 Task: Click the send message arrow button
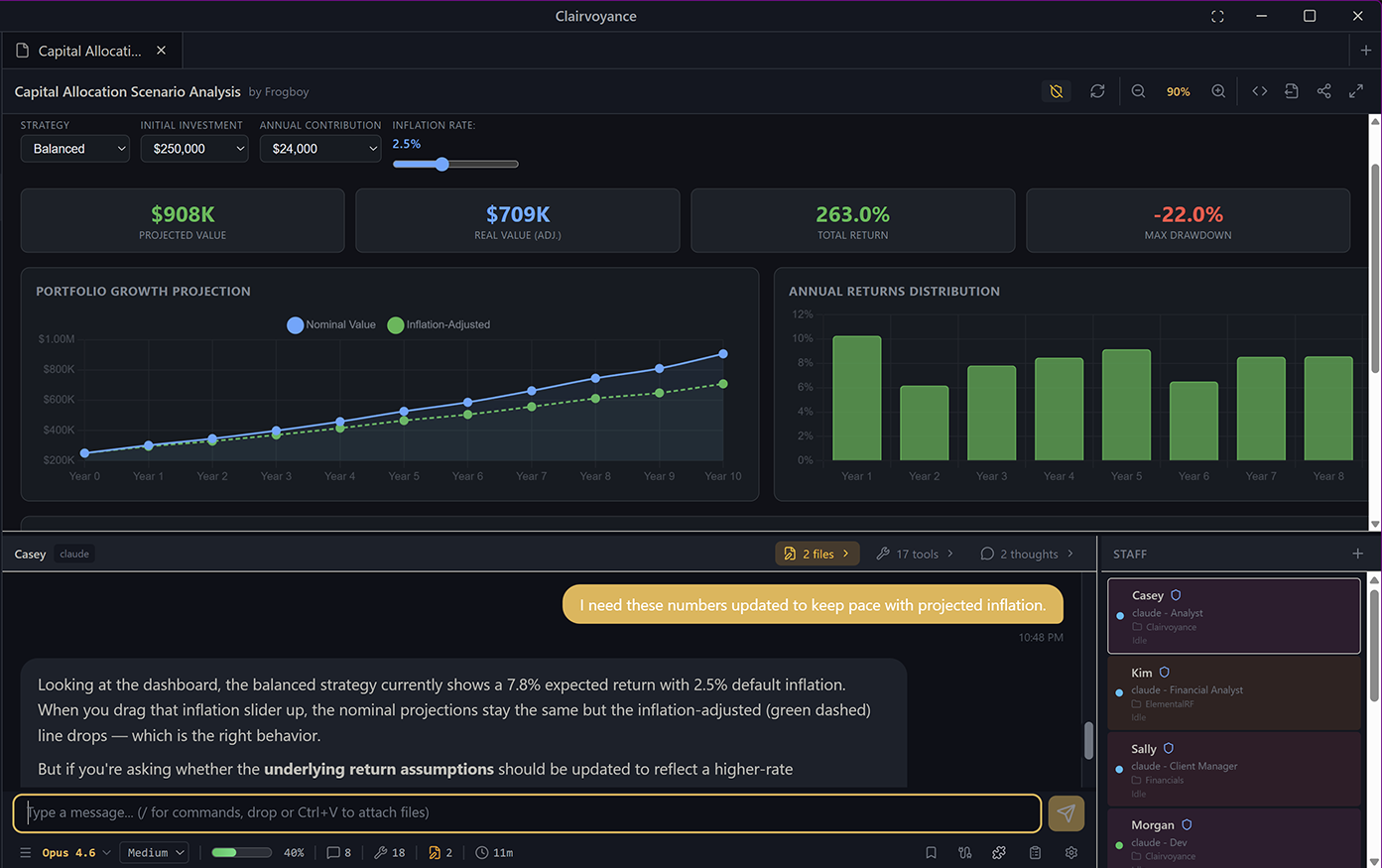1066,813
